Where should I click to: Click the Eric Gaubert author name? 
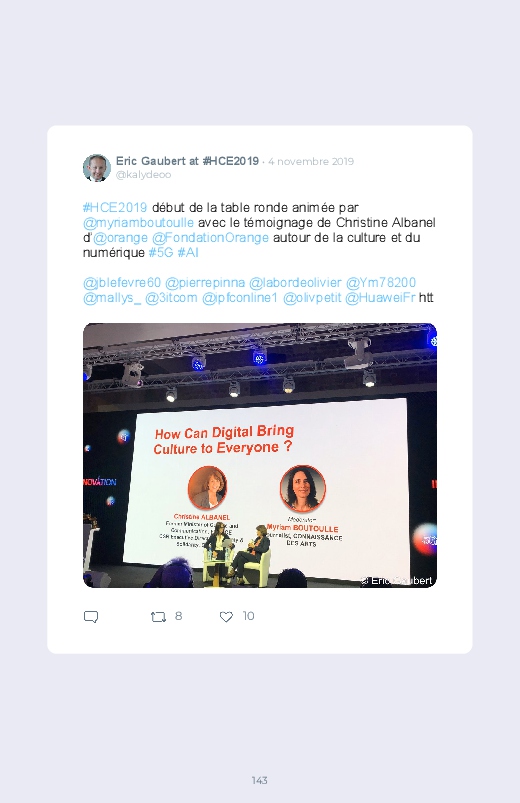click(150, 161)
